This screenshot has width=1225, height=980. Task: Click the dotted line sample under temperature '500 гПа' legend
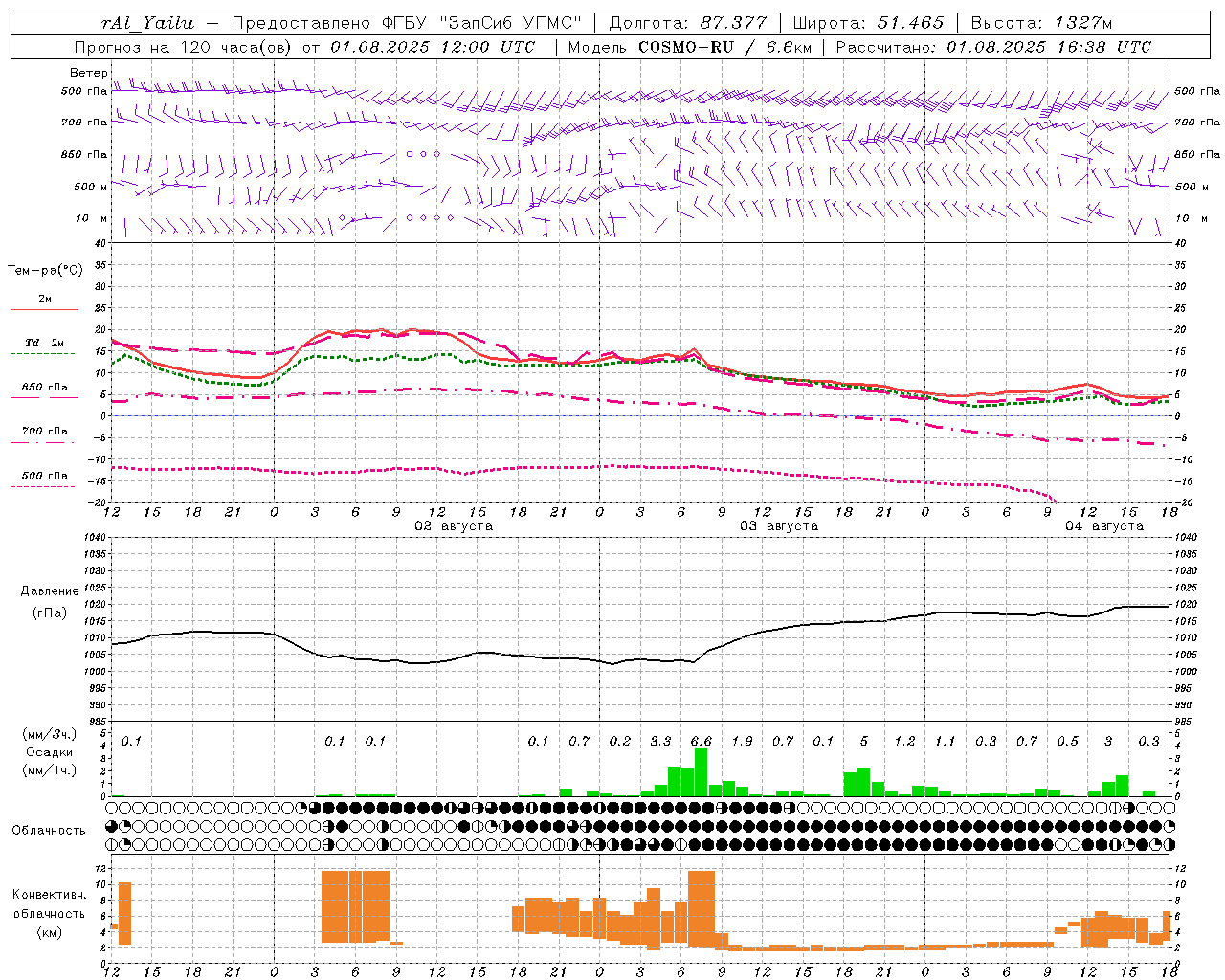click(x=42, y=486)
